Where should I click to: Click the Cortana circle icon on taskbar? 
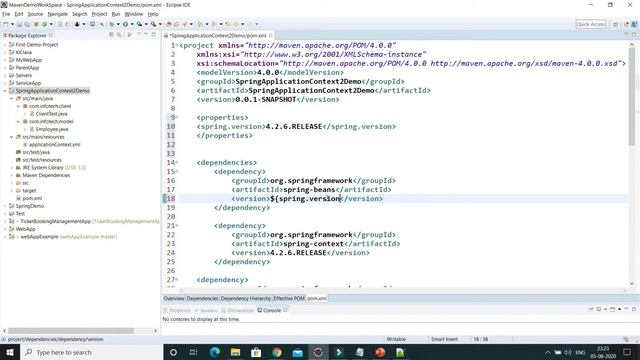[173, 352]
